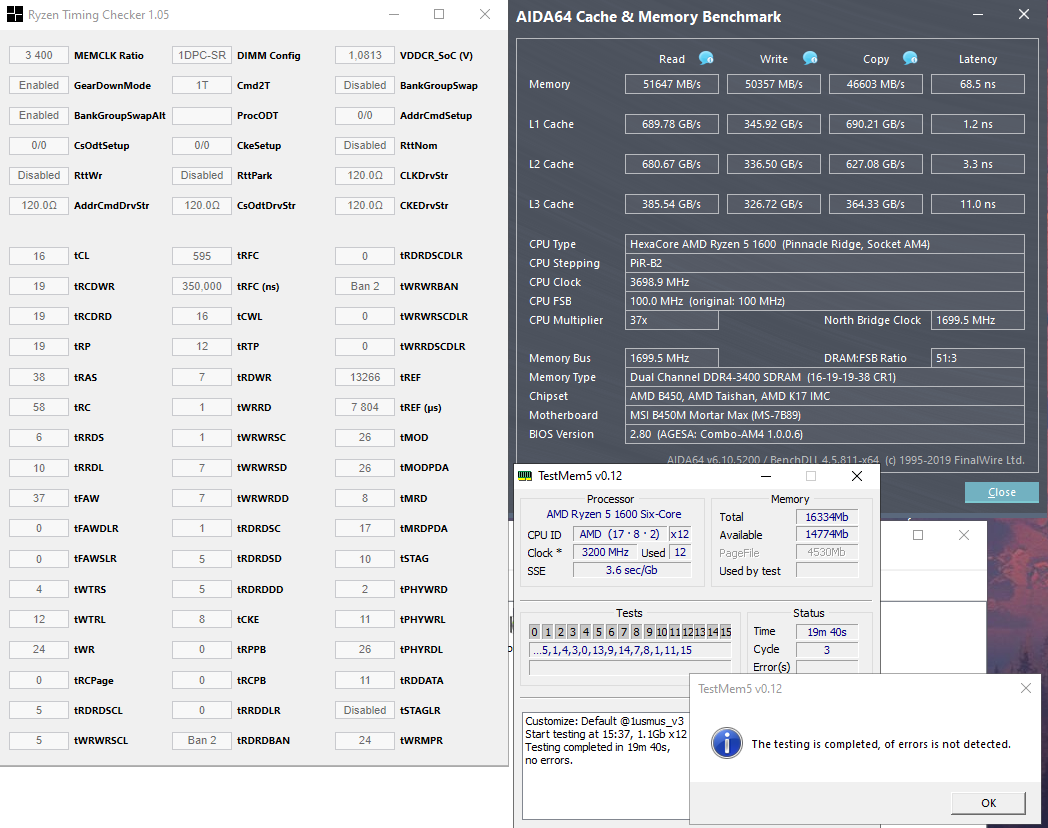Click the Memory Copy 46603 MB/s cell
The image size is (1048, 828).
click(876, 84)
